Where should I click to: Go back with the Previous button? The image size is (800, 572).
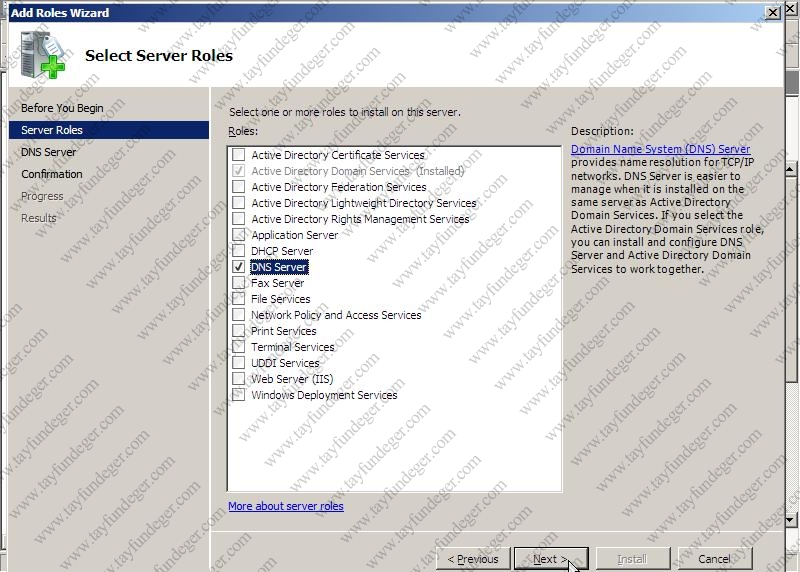tap(473, 559)
